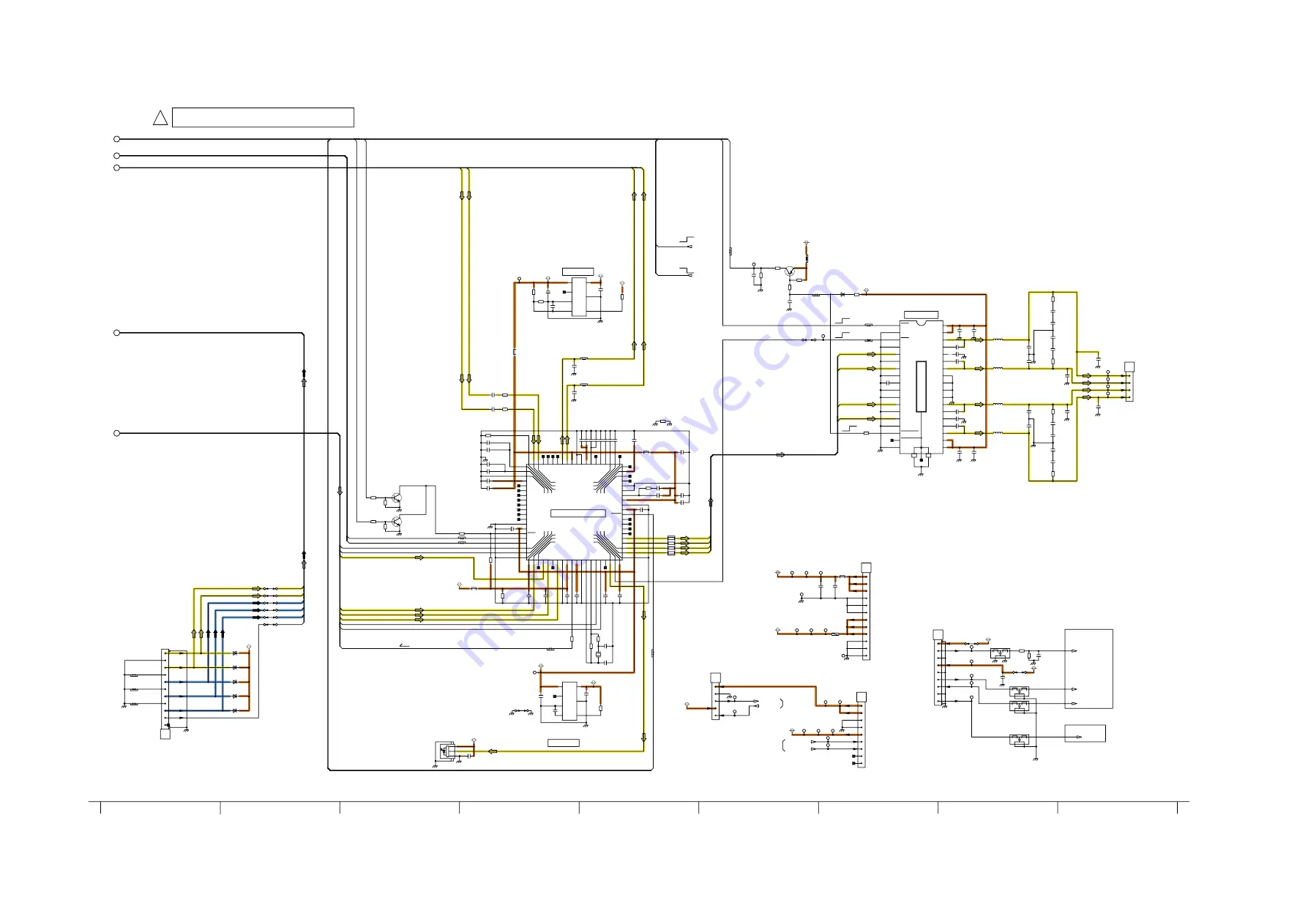Image resolution: width=1308 pixels, height=924 pixels.
Task: Click the lowest terminal circle on the left edge
Action: 116,433
